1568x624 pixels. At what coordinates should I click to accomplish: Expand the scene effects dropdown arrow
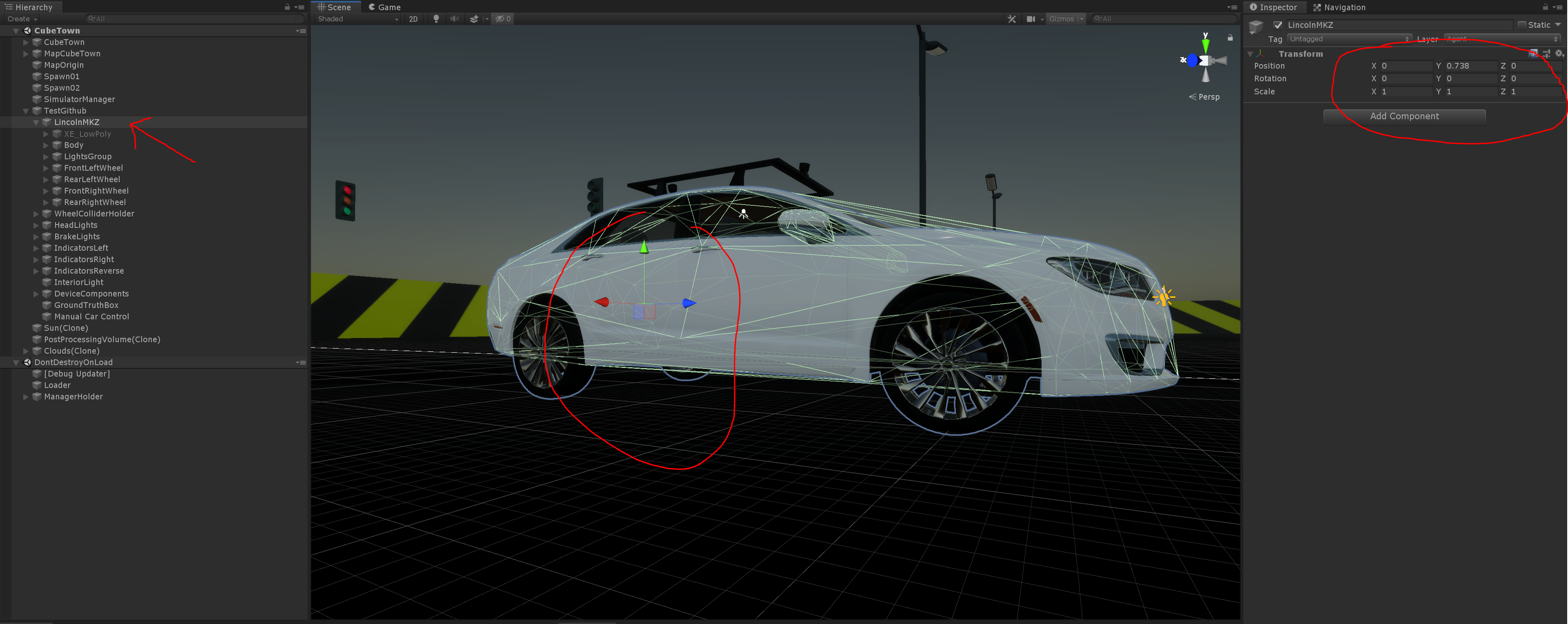[x=486, y=19]
